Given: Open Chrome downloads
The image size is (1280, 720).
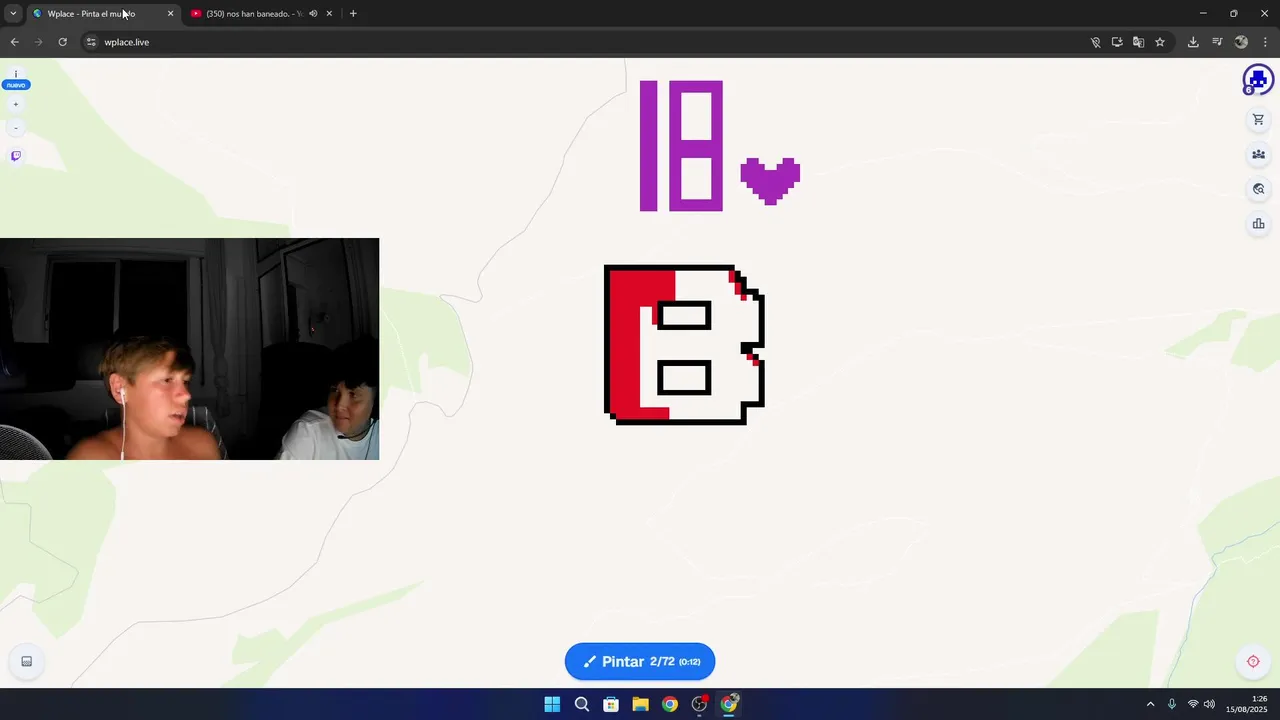Looking at the screenshot, I should (1193, 42).
